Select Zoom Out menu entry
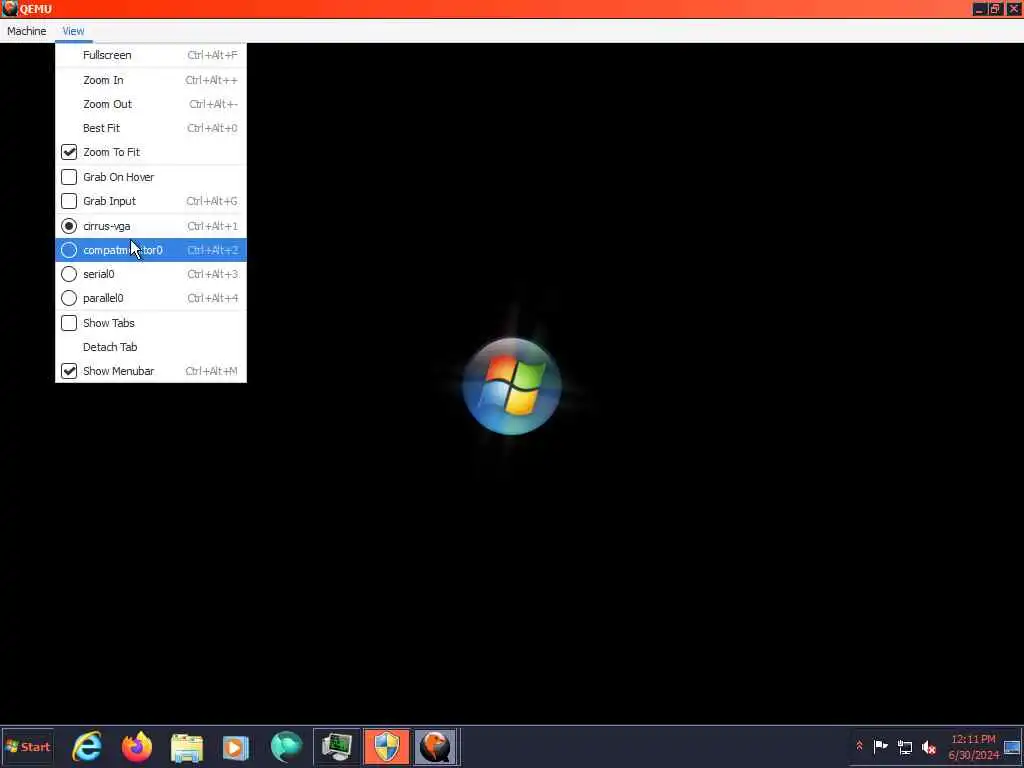Image resolution: width=1024 pixels, height=768 pixels. 151,104
